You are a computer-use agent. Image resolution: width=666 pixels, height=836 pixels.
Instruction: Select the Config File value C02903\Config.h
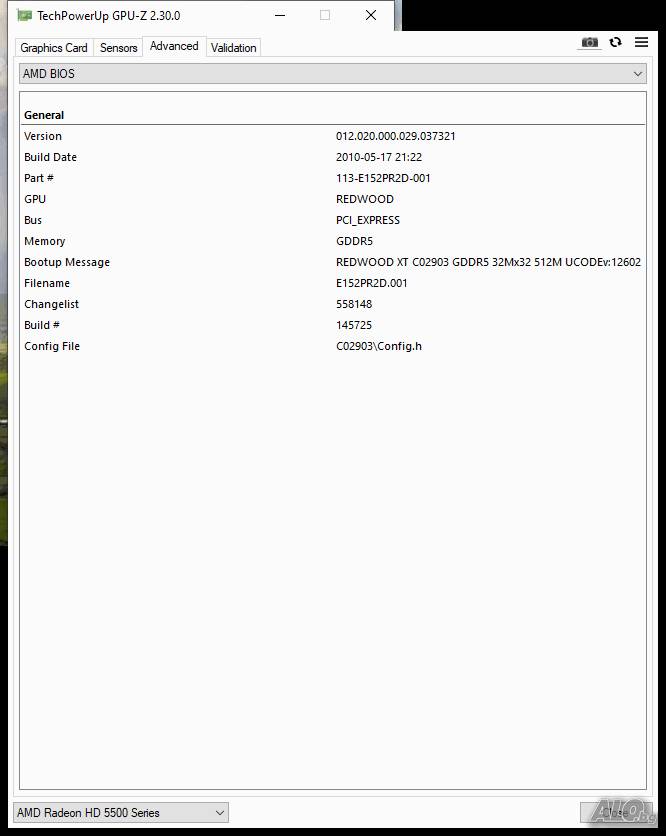point(379,346)
